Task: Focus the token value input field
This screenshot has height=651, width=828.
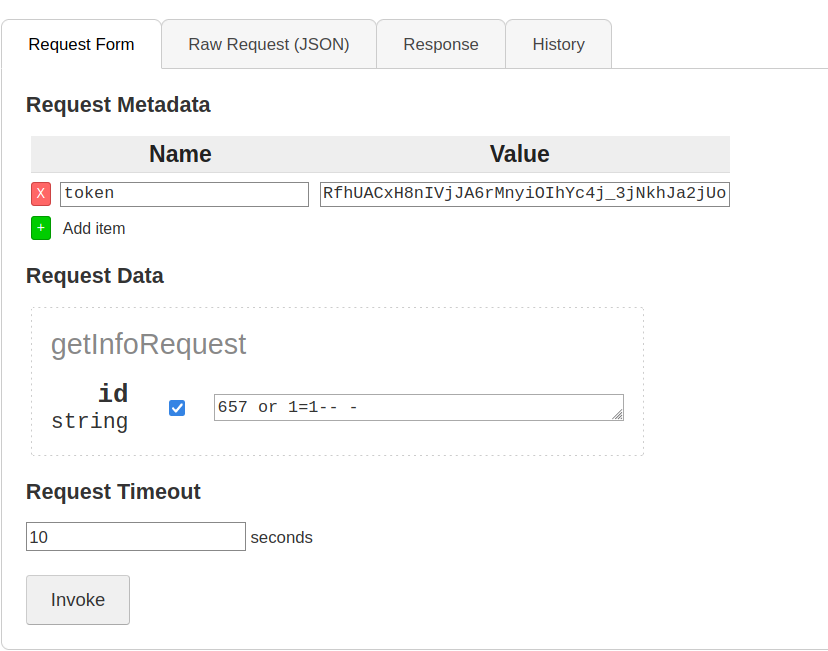Action: point(524,194)
